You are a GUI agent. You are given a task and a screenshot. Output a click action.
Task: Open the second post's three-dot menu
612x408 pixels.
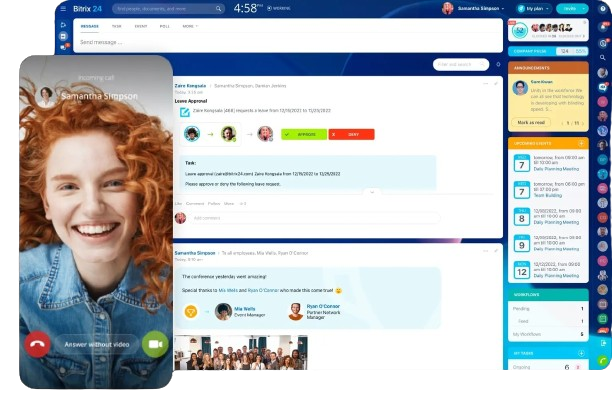486,251
